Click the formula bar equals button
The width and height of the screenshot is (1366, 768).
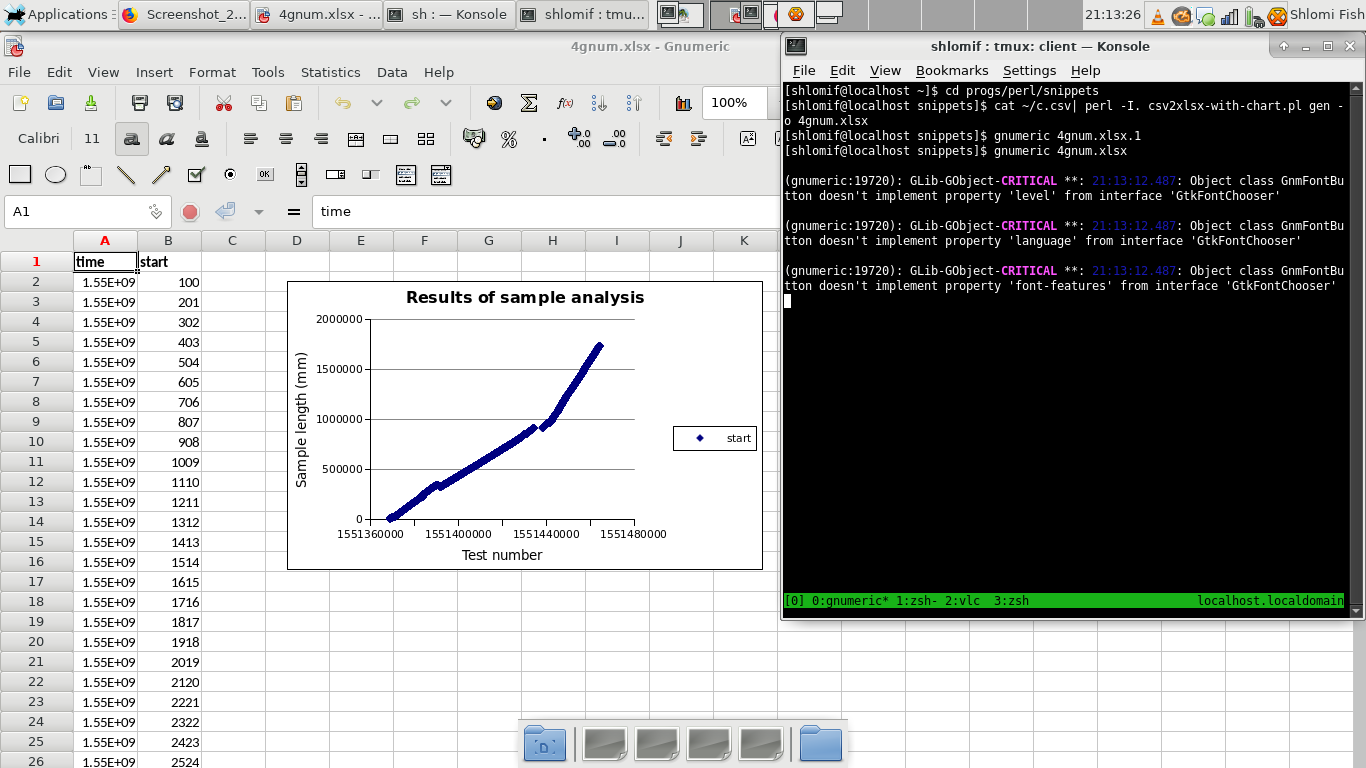pyautogui.click(x=294, y=212)
